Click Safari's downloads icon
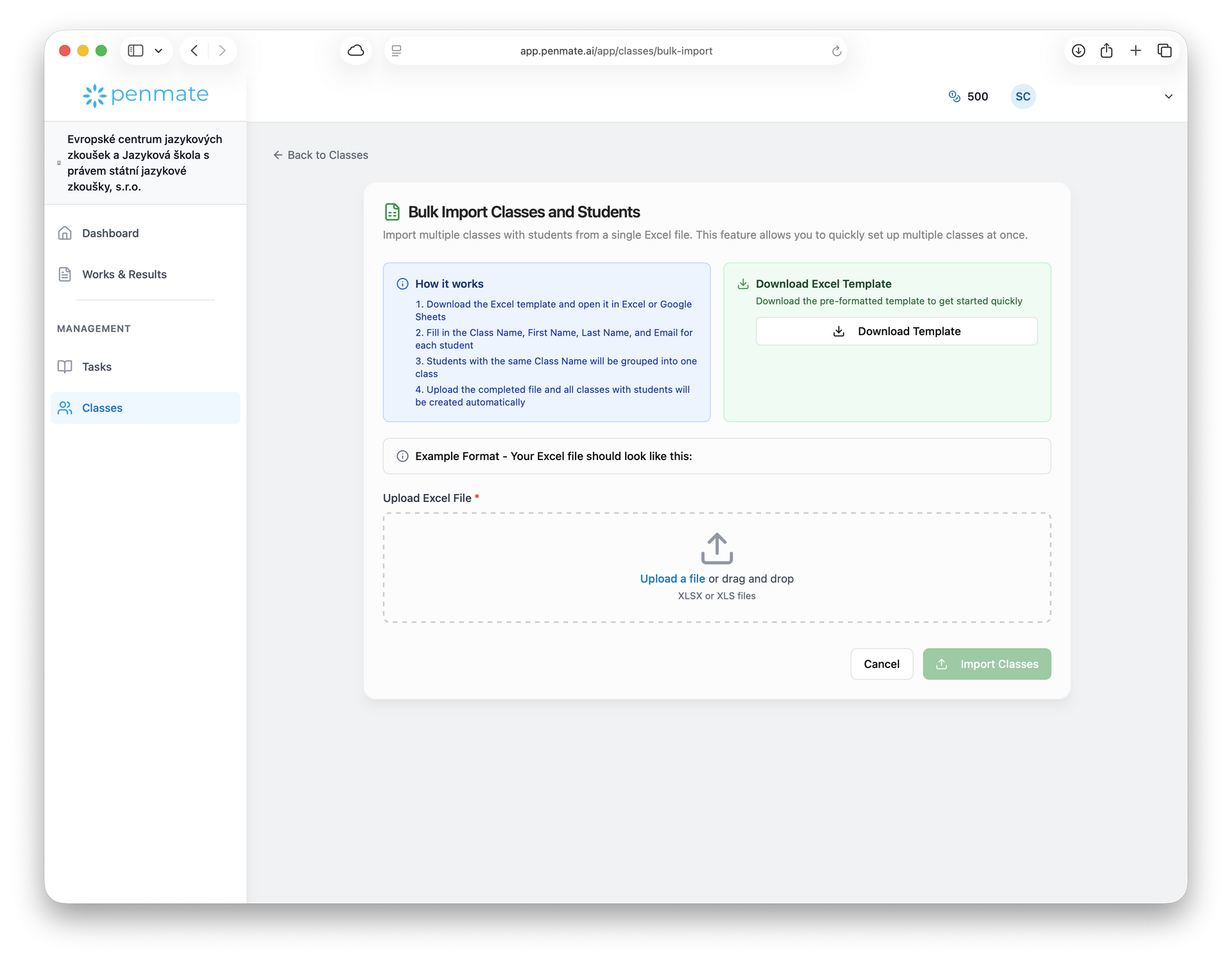 1078,51
